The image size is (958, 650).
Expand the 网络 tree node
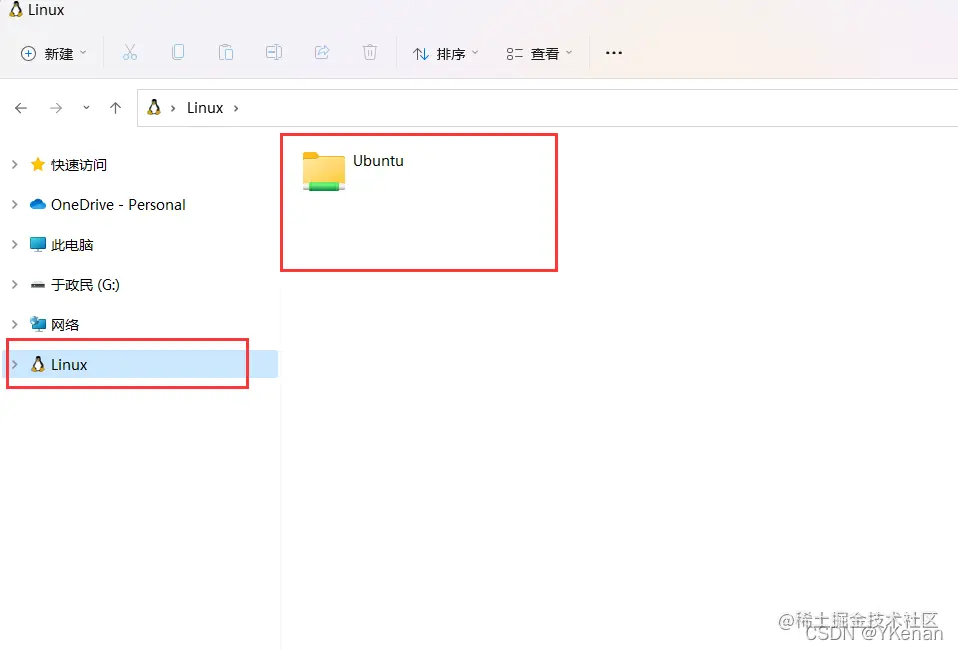pyautogui.click(x=15, y=324)
